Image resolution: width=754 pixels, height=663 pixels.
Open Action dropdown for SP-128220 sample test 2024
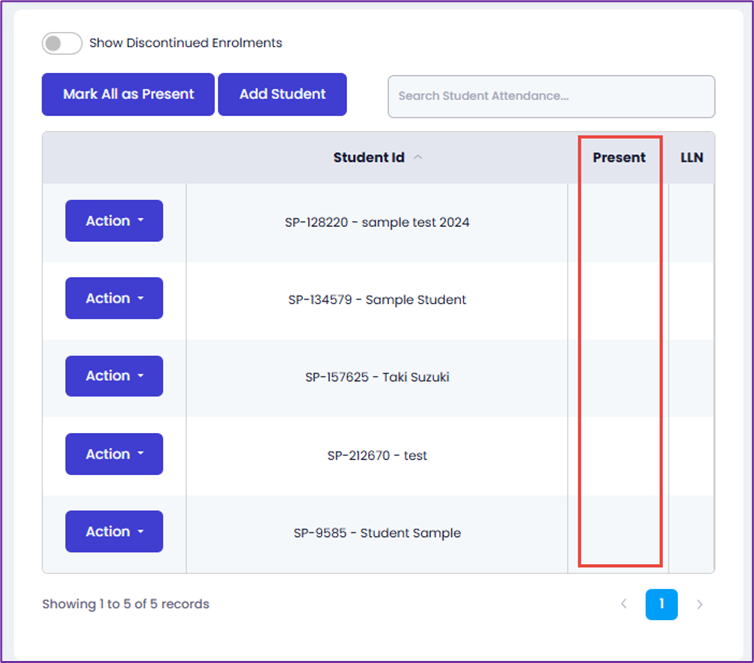pyautogui.click(x=114, y=221)
